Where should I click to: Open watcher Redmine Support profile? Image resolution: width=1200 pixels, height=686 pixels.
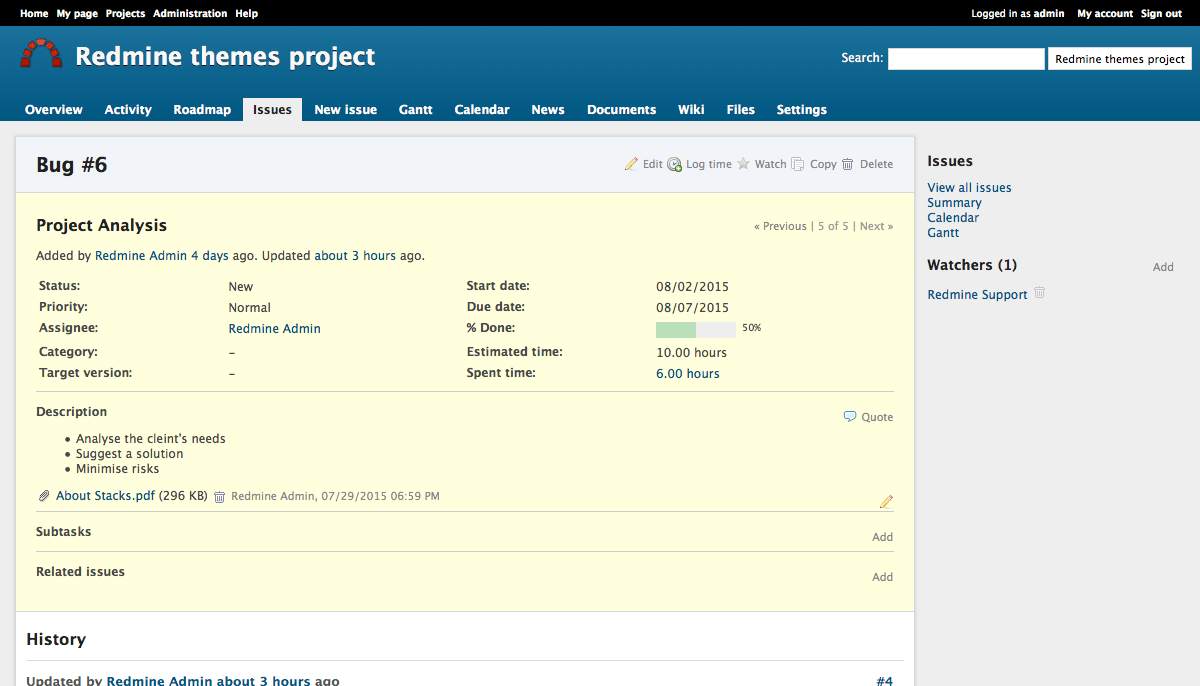(x=977, y=295)
